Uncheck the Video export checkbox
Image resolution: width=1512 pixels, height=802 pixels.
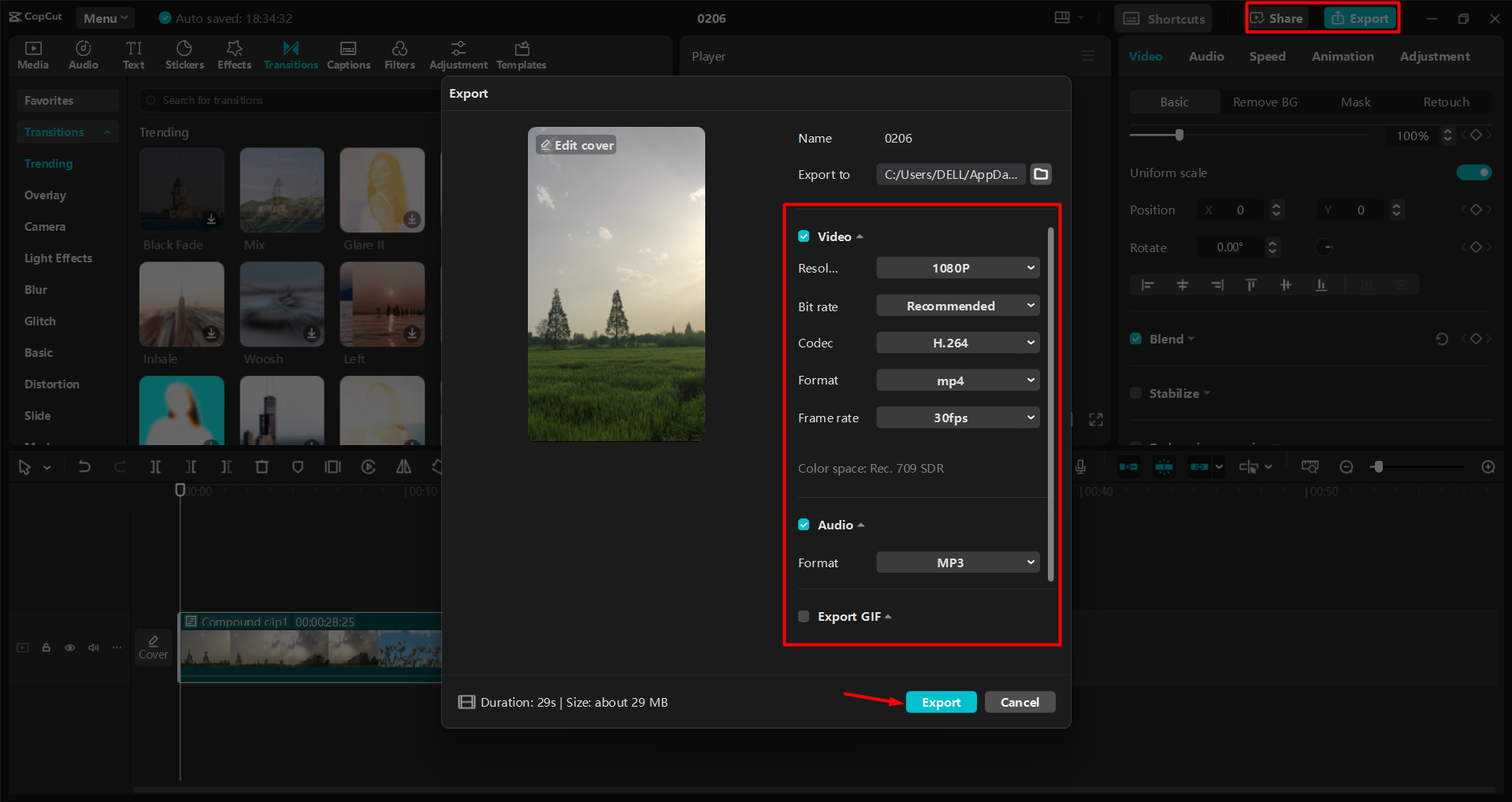(804, 236)
